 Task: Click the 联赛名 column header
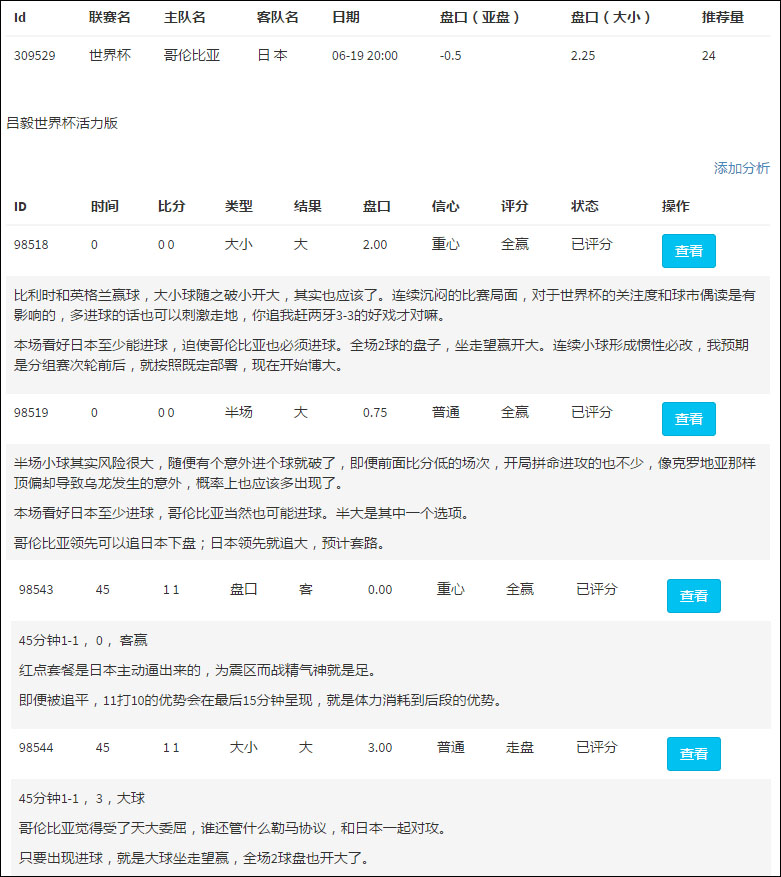(110, 17)
